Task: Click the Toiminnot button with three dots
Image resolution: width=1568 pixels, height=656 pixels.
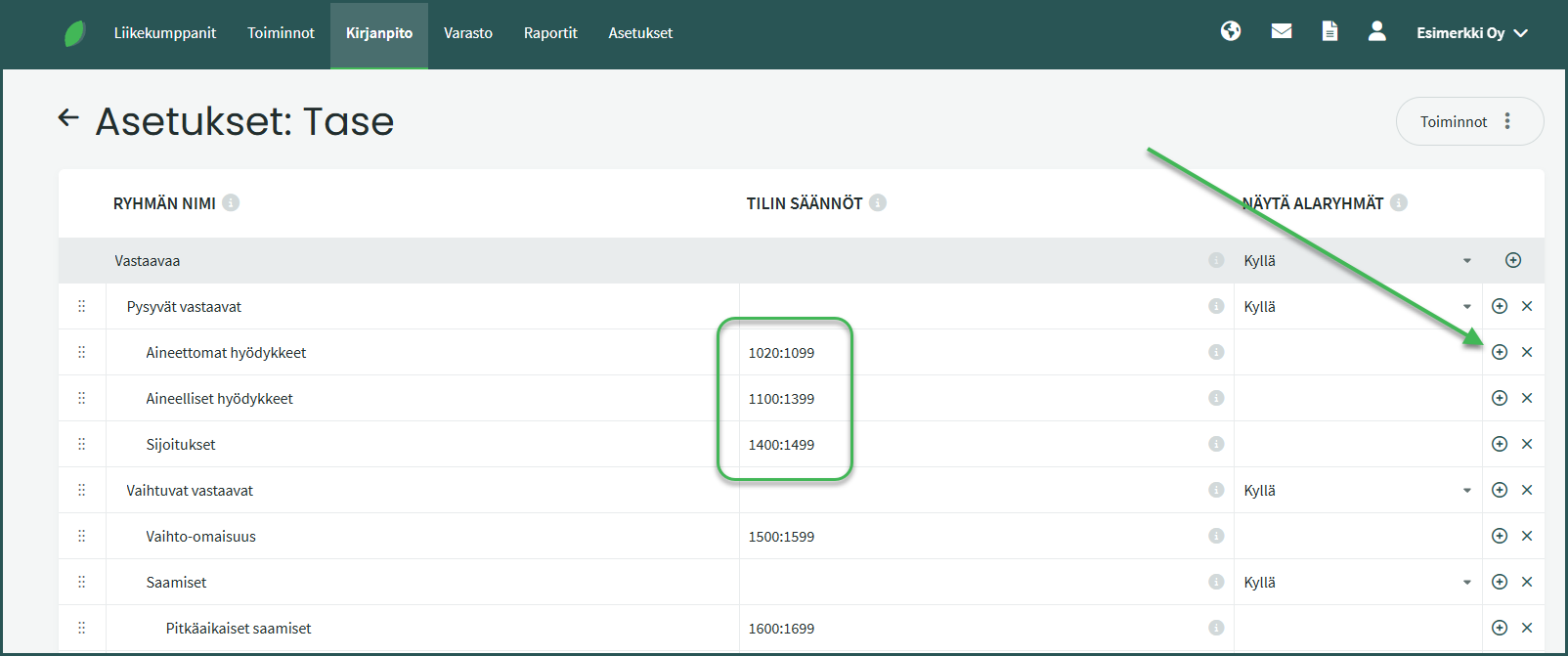Action: pos(1468,121)
